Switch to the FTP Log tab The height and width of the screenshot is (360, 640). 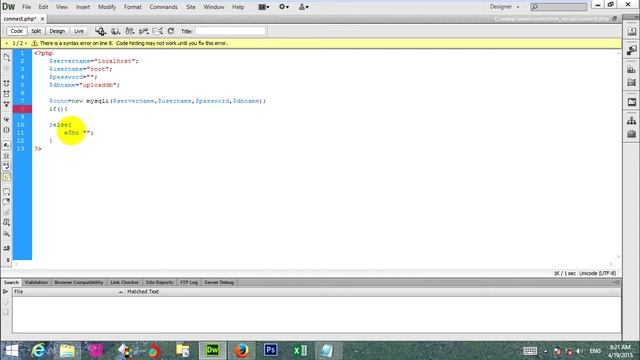[x=189, y=282]
